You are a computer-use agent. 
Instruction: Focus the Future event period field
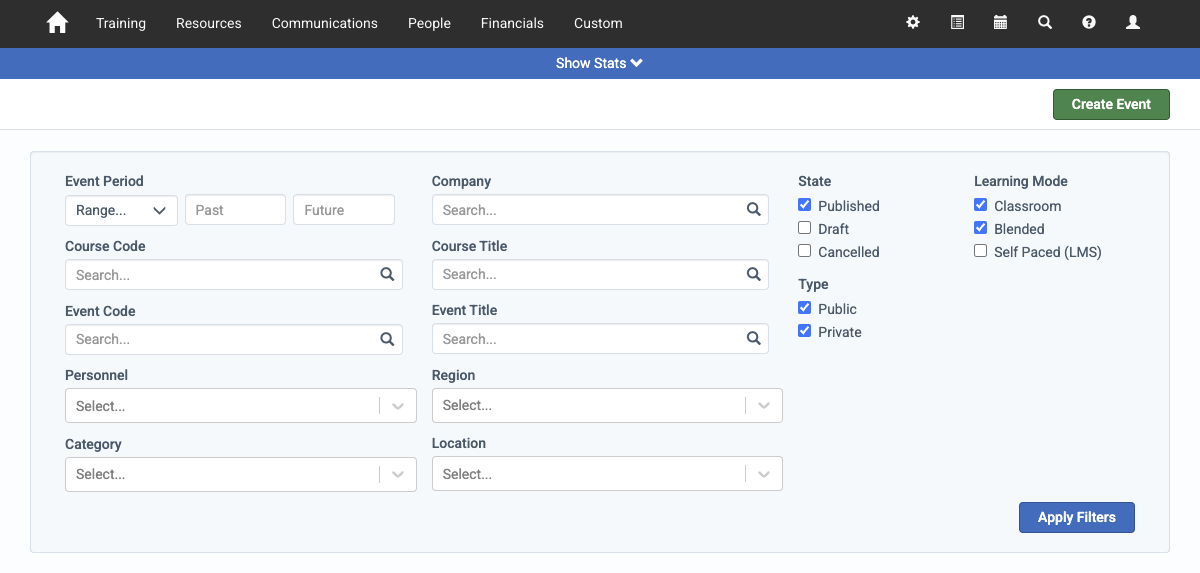(344, 210)
